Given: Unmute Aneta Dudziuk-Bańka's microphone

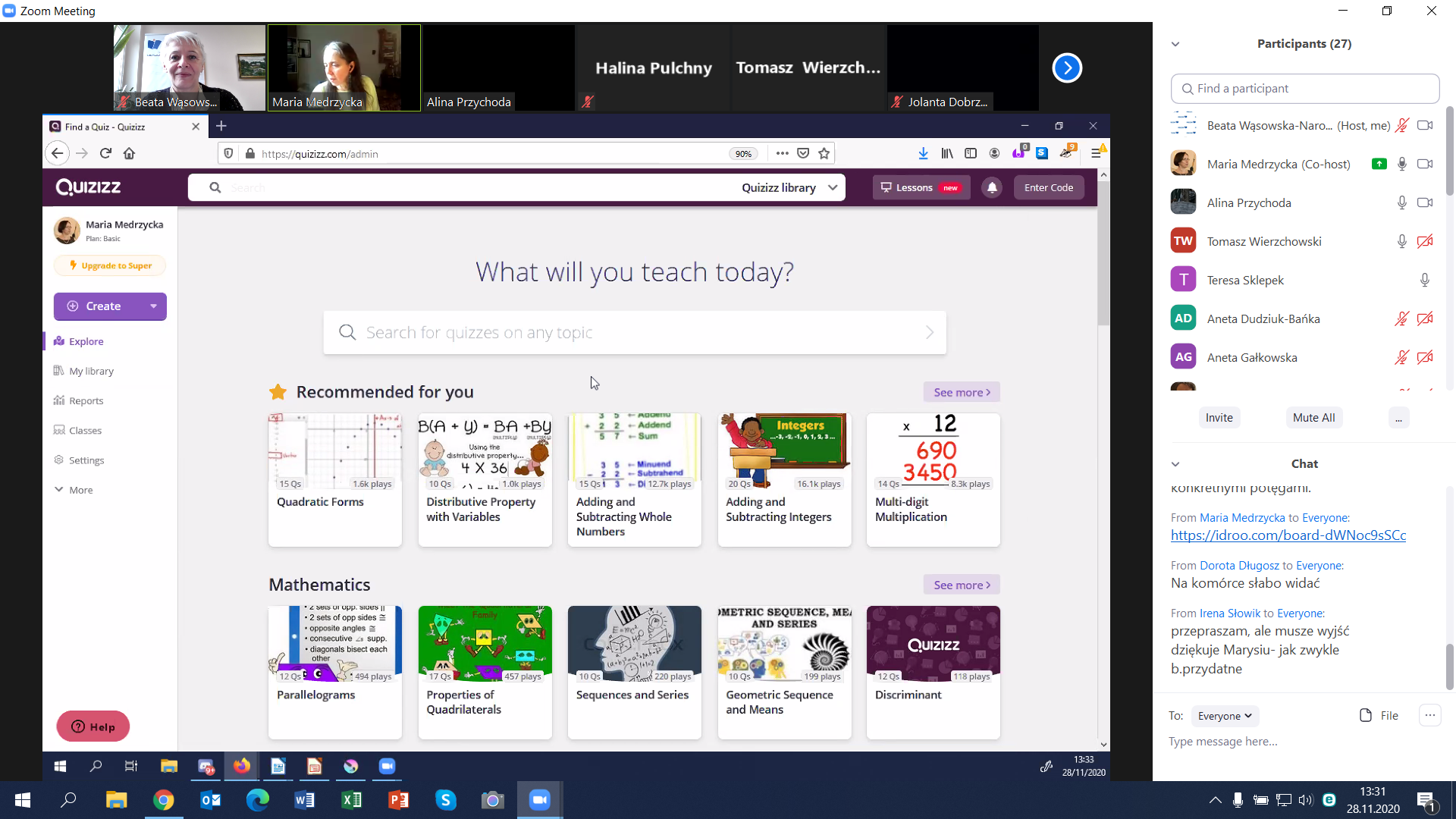Looking at the screenshot, I should pyautogui.click(x=1401, y=318).
